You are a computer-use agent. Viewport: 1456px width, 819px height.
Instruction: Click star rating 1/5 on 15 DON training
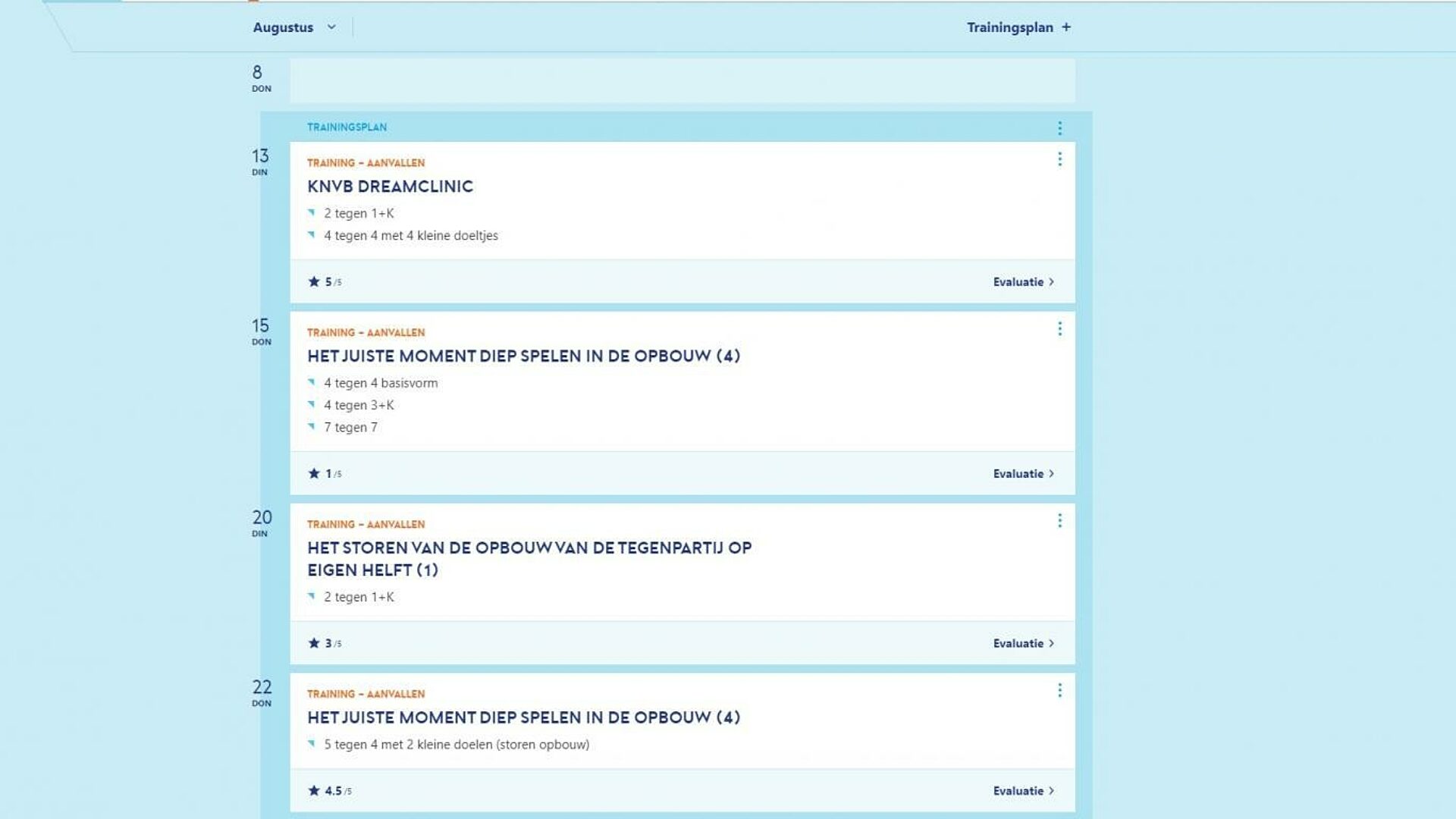(325, 474)
